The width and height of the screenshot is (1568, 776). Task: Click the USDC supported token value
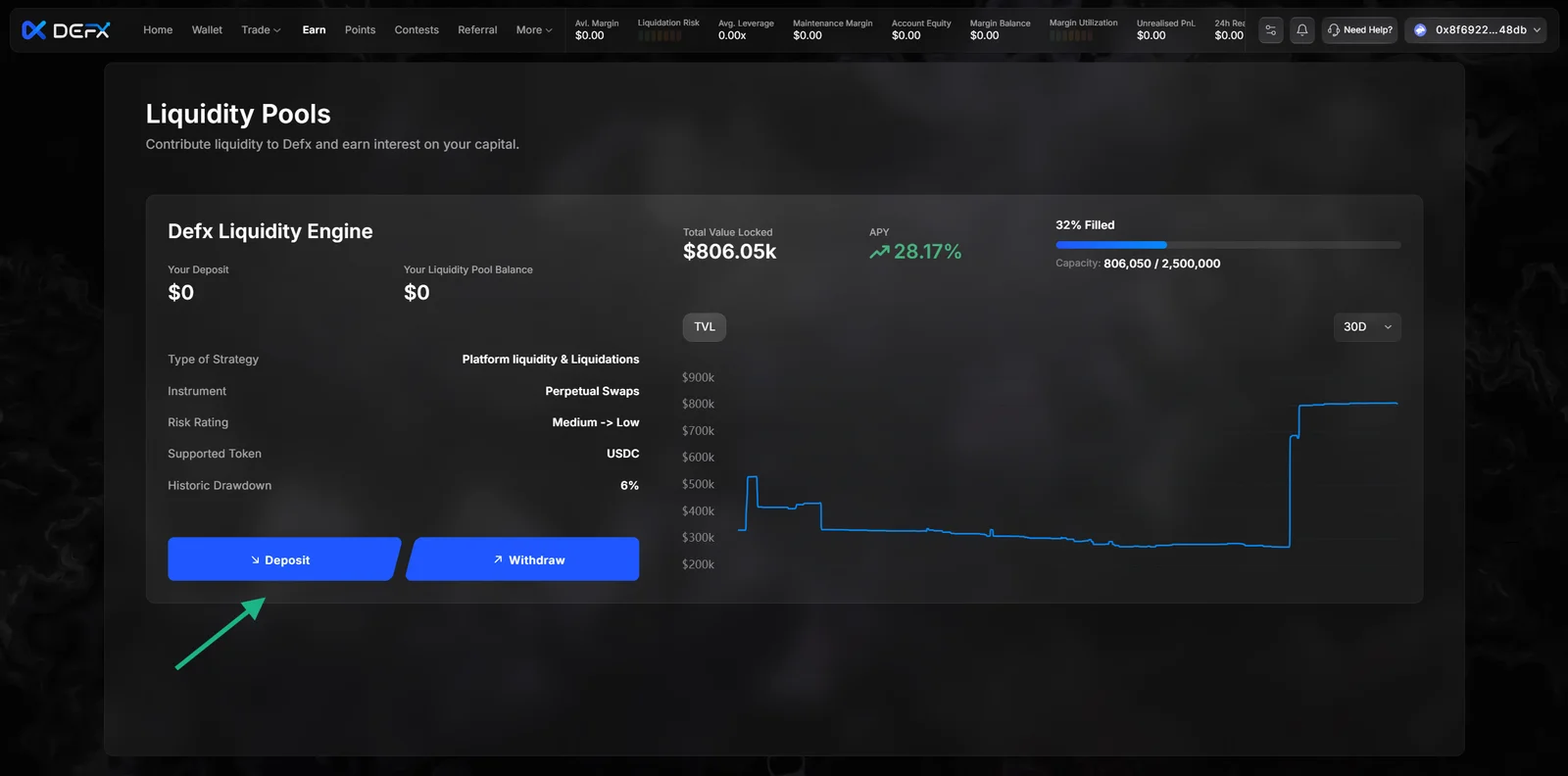623,454
